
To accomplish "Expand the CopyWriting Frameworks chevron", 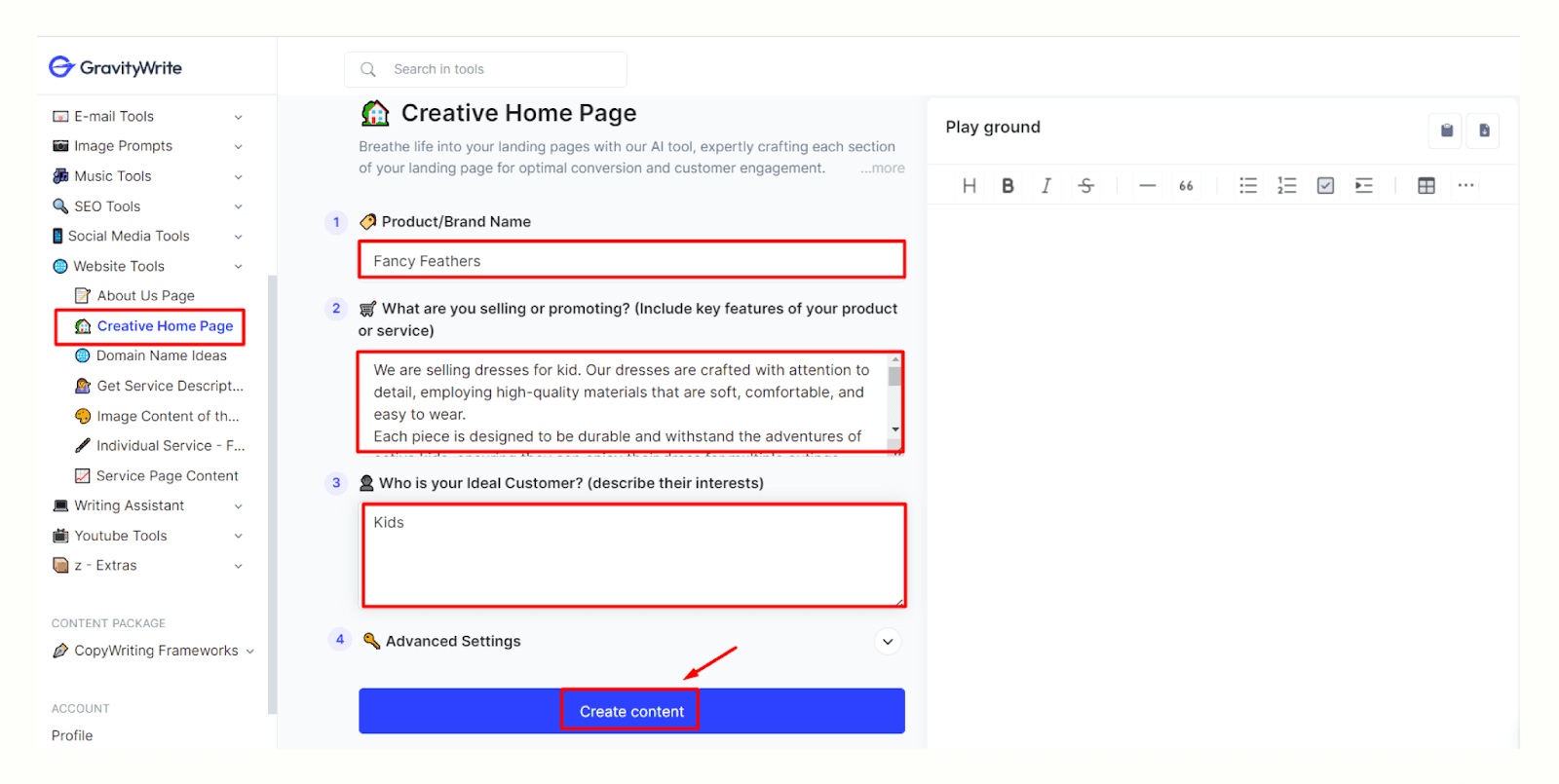I will coord(250,652).
